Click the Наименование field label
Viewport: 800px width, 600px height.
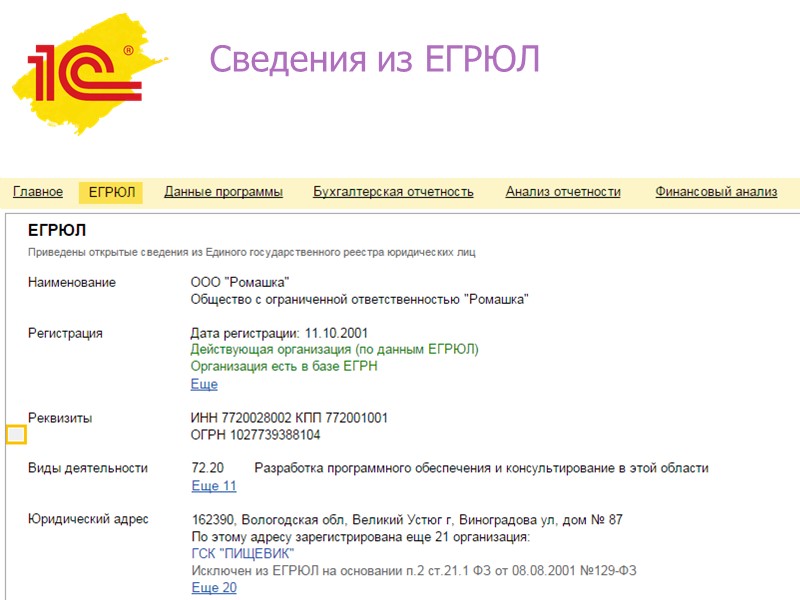pyautogui.click(x=72, y=282)
